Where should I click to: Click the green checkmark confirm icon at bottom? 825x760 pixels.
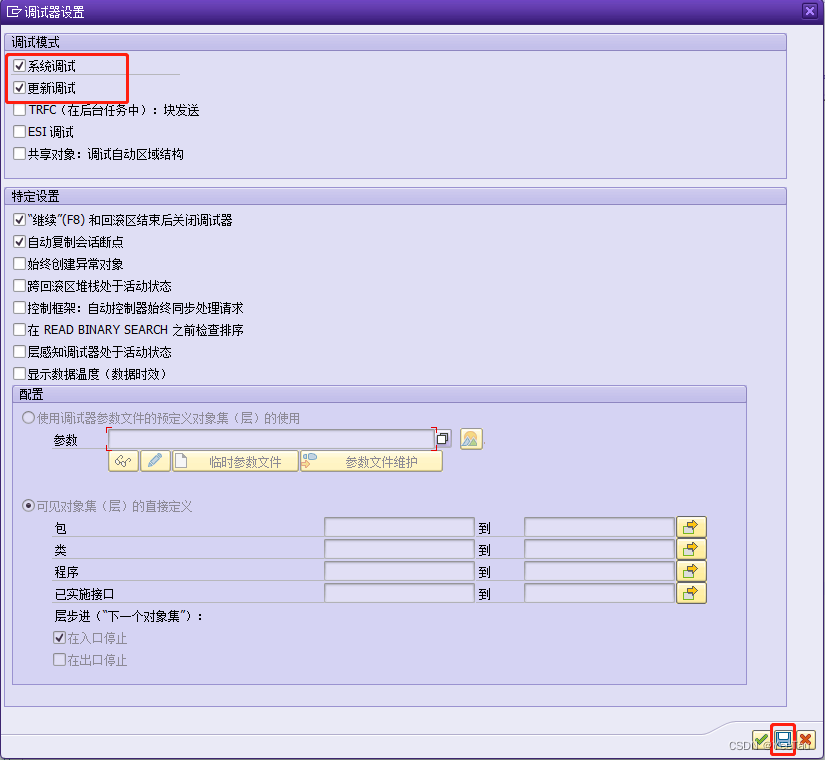tap(762, 740)
